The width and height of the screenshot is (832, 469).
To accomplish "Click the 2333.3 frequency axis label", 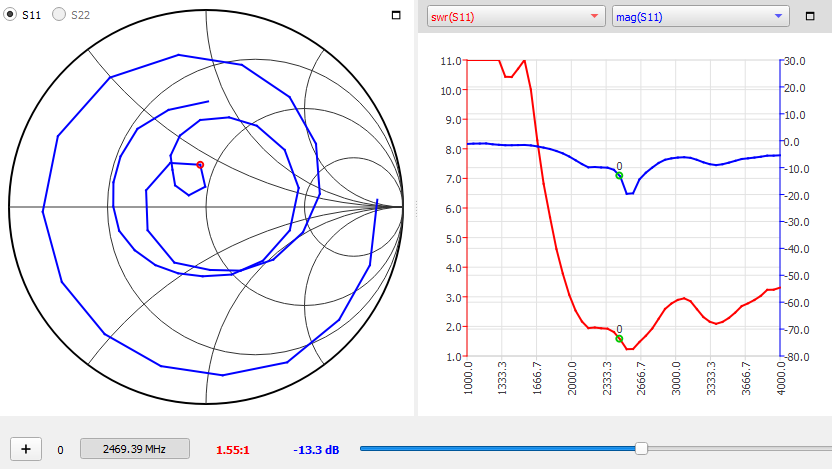I will tap(606, 378).
